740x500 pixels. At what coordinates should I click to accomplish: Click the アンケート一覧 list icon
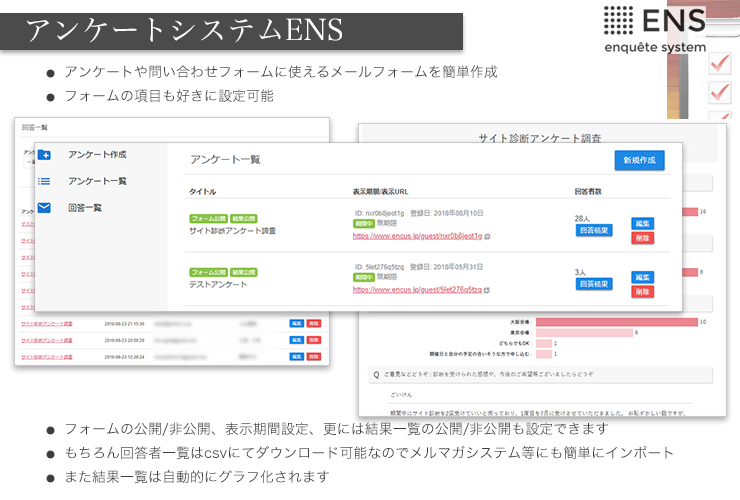44,181
